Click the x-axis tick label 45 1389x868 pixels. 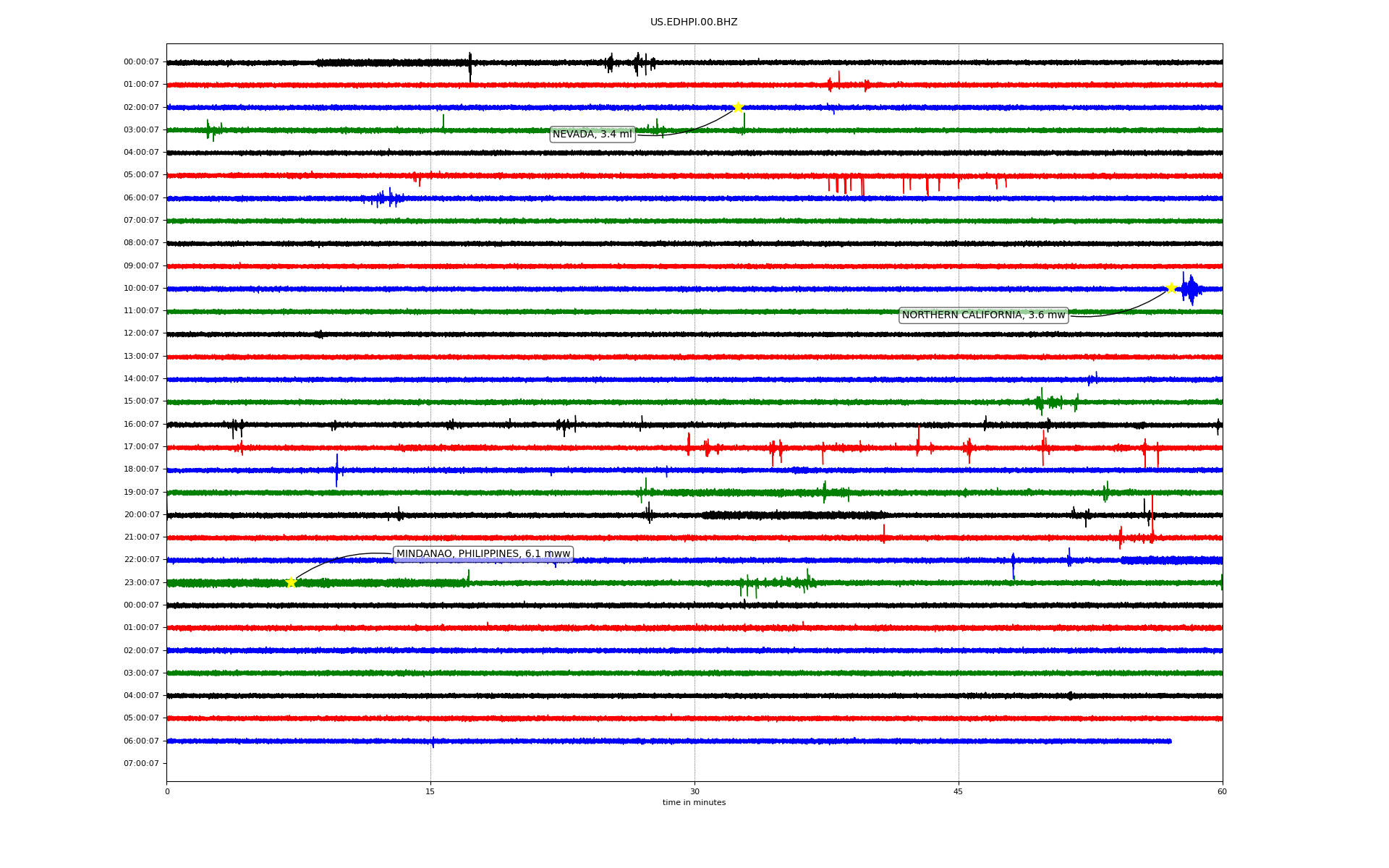click(x=959, y=791)
